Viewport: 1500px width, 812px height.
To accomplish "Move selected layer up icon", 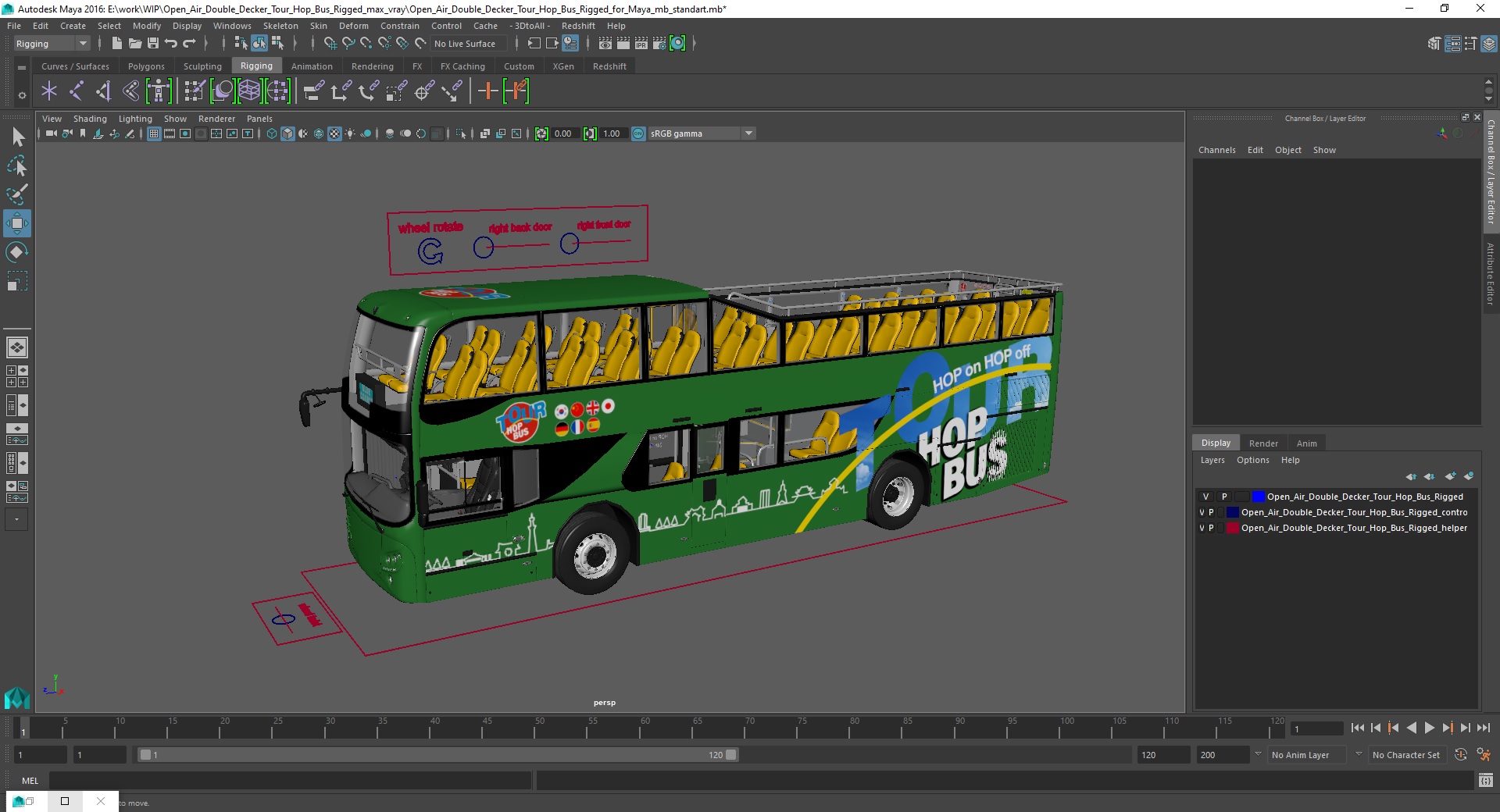I will (x=1411, y=476).
